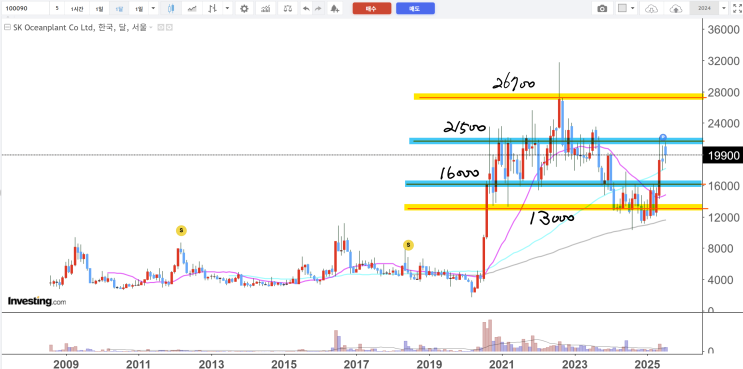Screen dimensions: 743x369
Task: Select the 5 minute interval
Action: [x=57, y=9]
